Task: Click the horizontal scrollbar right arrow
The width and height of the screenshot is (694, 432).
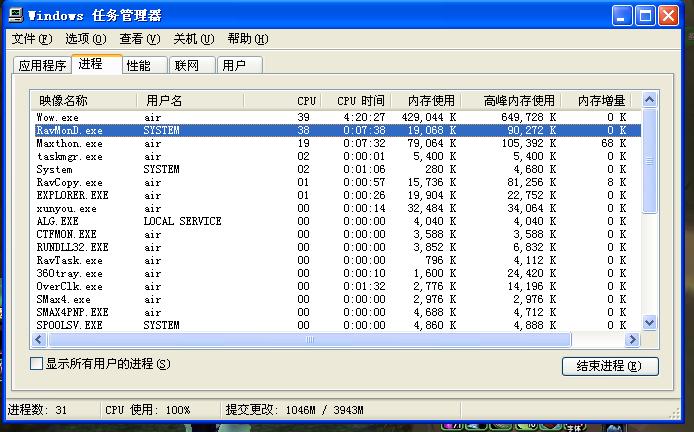Action: pyautogui.click(x=632, y=339)
